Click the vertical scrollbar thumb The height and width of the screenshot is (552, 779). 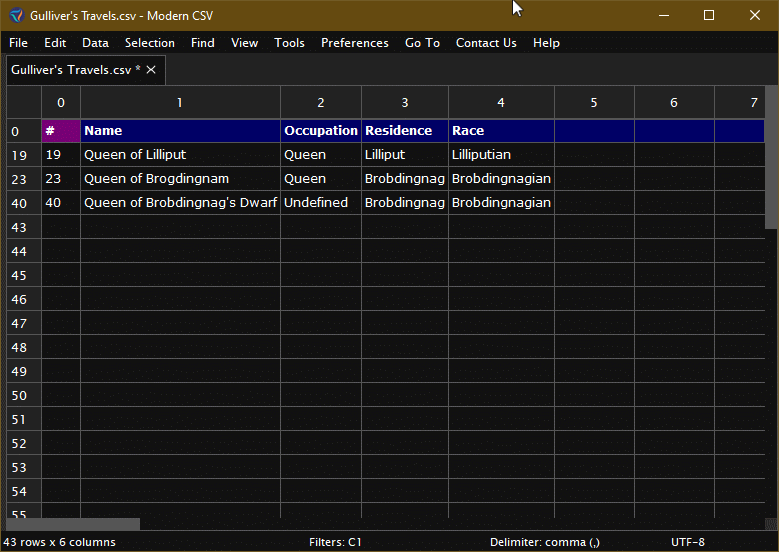772,157
